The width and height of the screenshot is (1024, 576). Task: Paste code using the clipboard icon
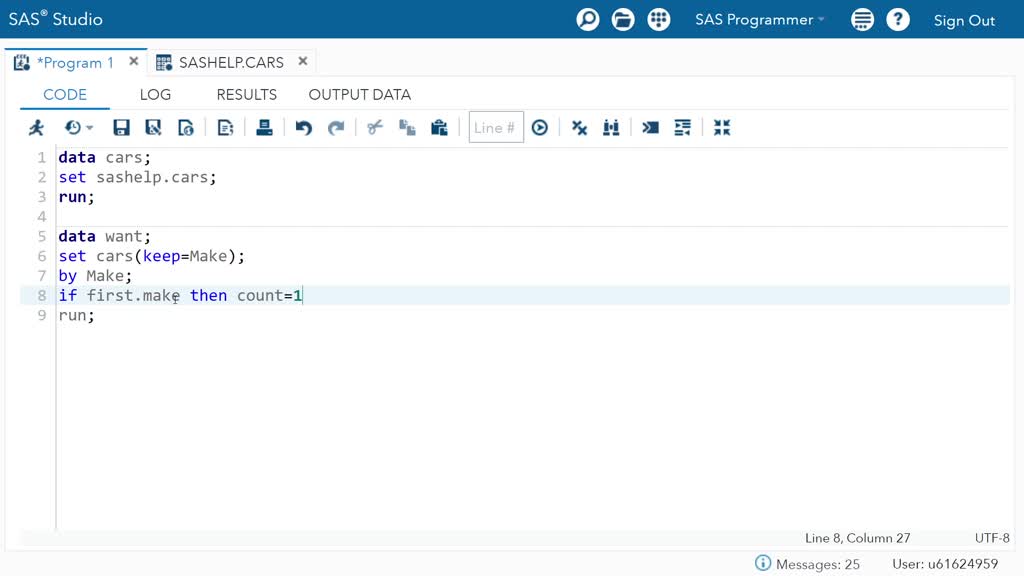[x=439, y=127]
